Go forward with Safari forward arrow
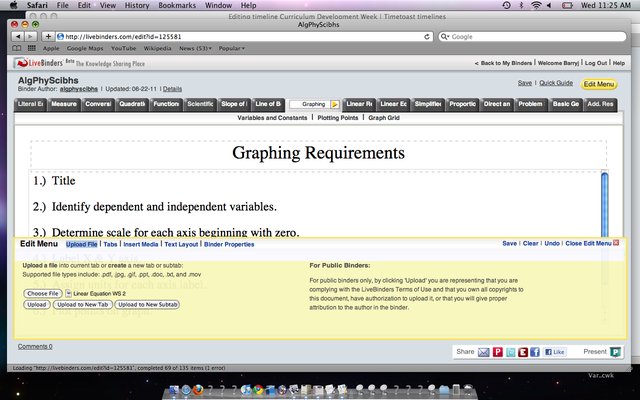 point(31,36)
